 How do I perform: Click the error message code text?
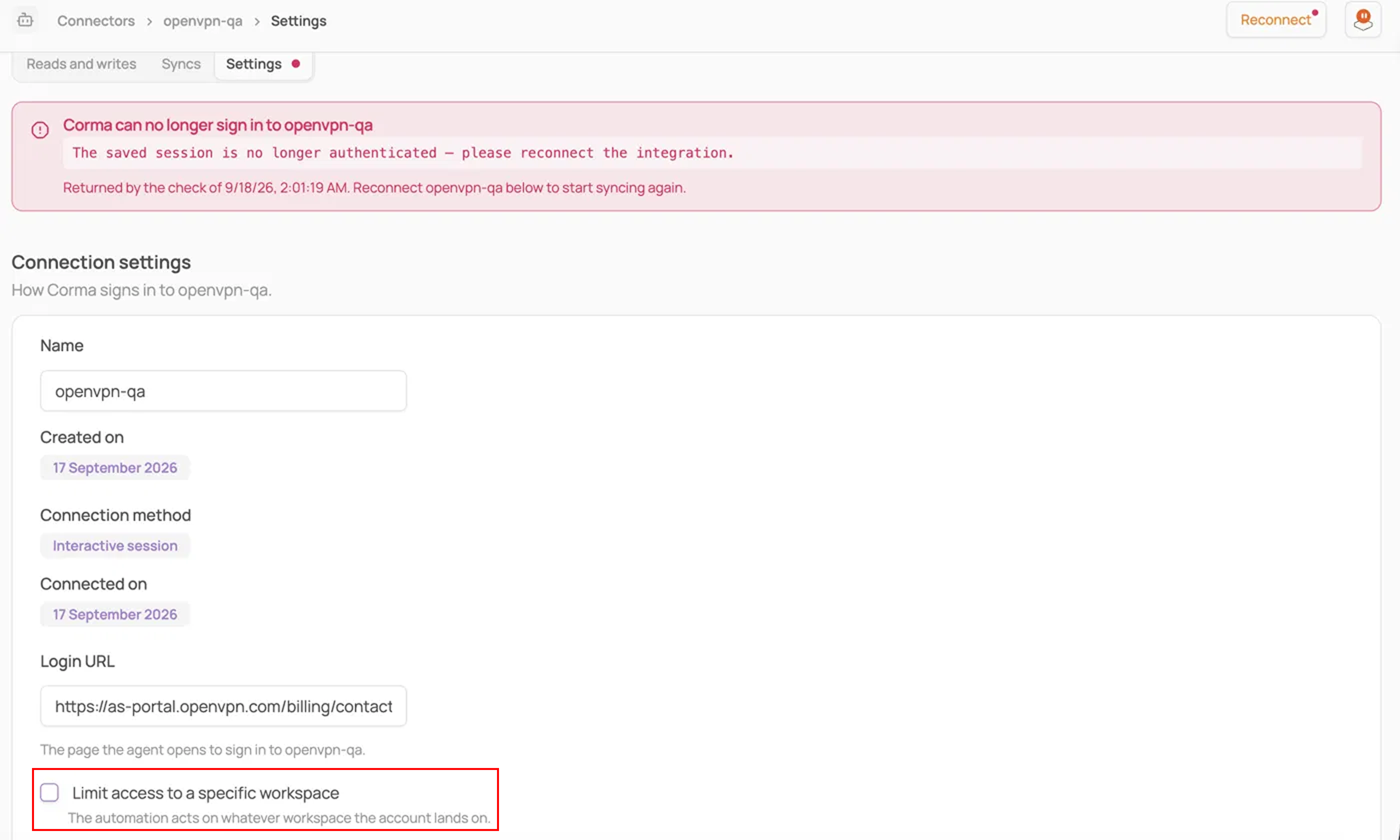pyautogui.click(x=403, y=153)
